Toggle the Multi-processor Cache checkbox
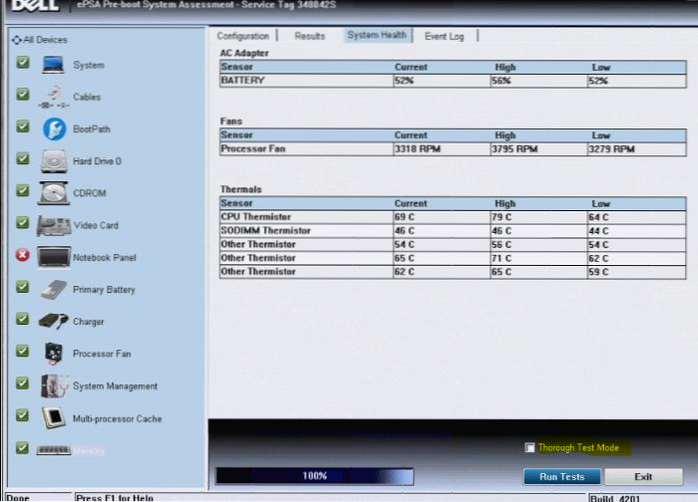The width and height of the screenshot is (698, 502). [22, 417]
